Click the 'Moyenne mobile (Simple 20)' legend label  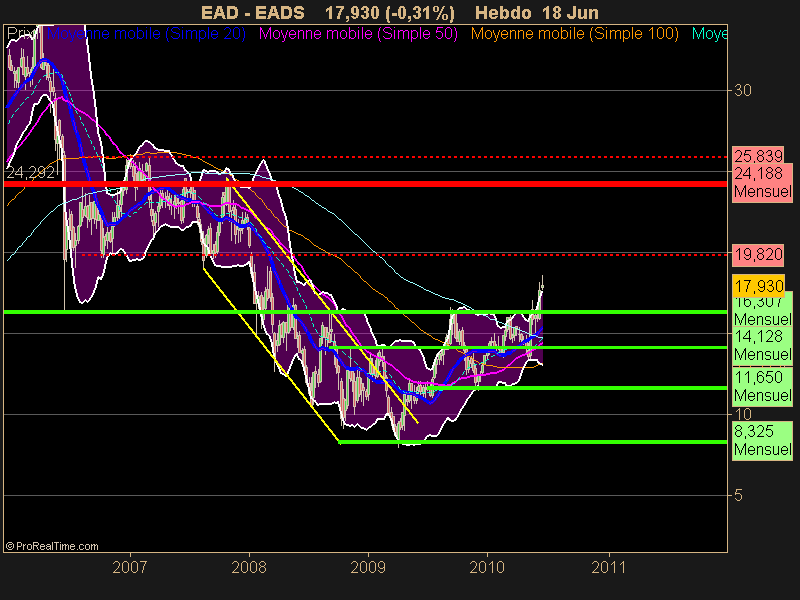[x=146, y=34]
